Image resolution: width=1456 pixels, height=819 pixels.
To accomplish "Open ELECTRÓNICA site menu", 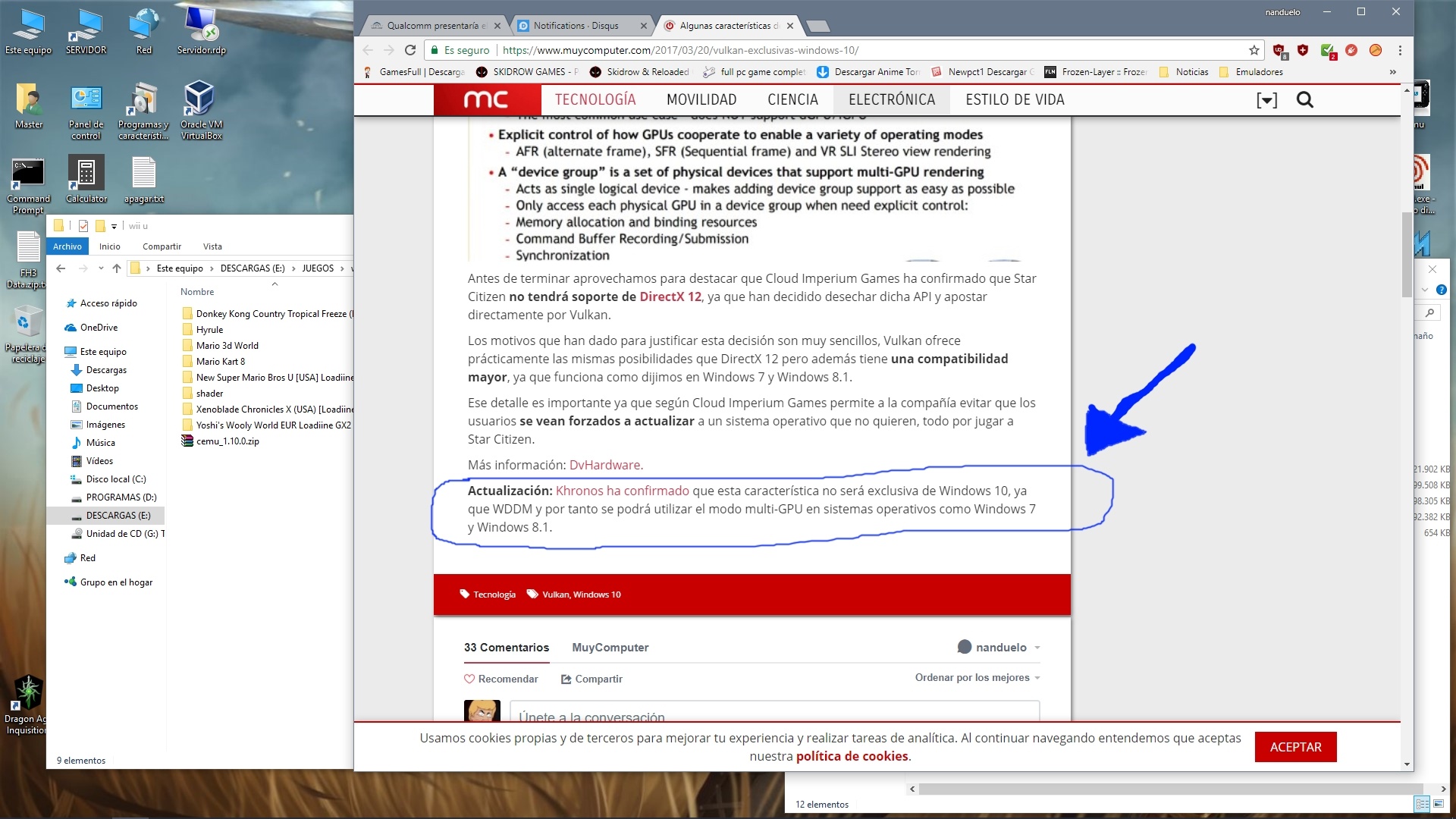I will (892, 99).
